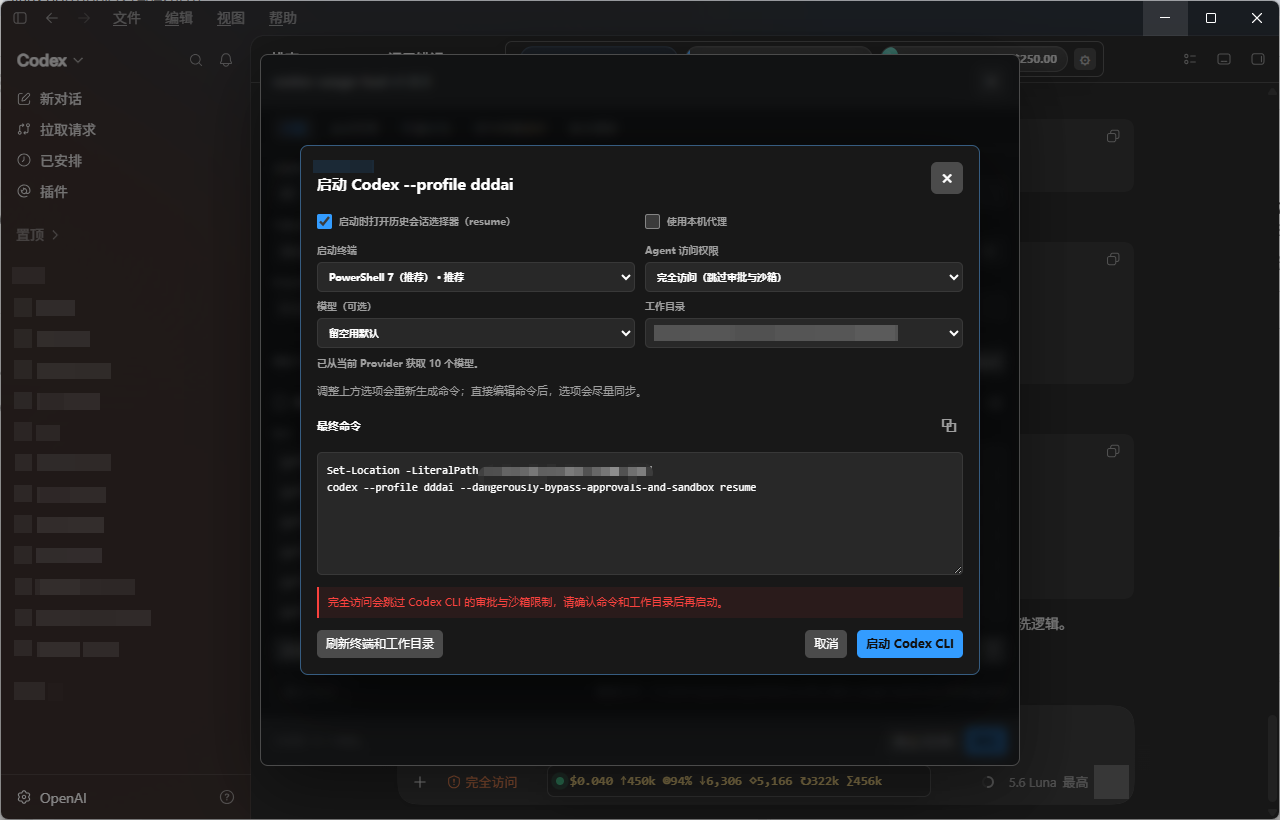The width and height of the screenshot is (1280, 820).
Task: Close the 启动 Codex dialog with the X button
Action: point(946,178)
